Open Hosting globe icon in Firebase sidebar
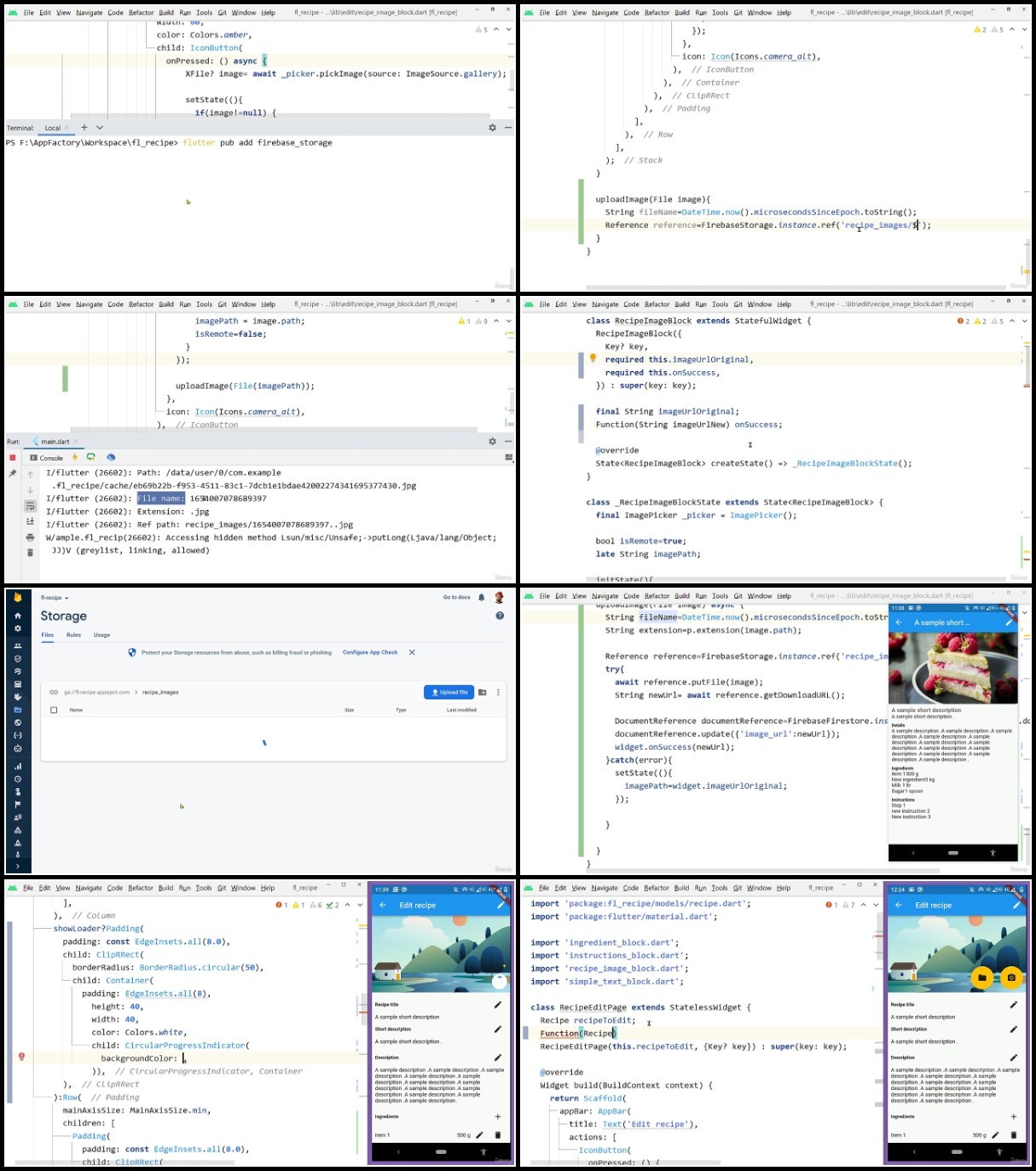1036x1171 pixels. pos(18,722)
